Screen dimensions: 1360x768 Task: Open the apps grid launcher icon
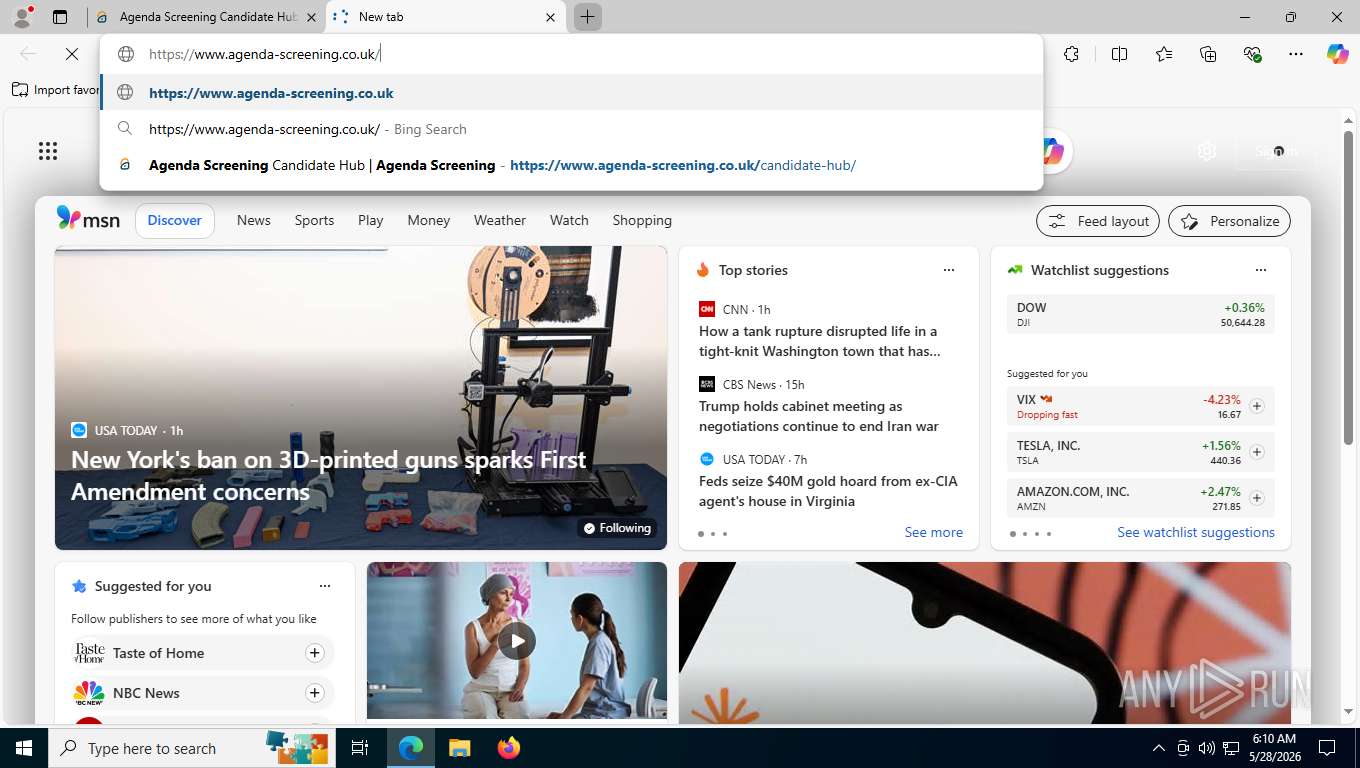[48, 151]
